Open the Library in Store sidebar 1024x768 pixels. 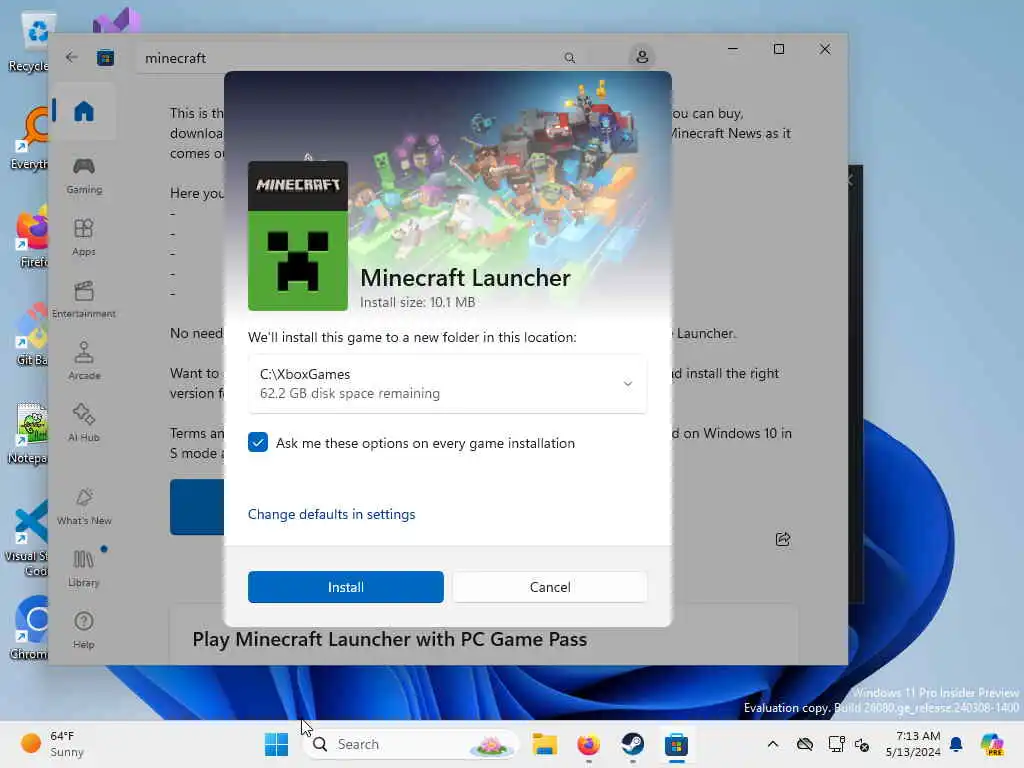tap(84, 568)
